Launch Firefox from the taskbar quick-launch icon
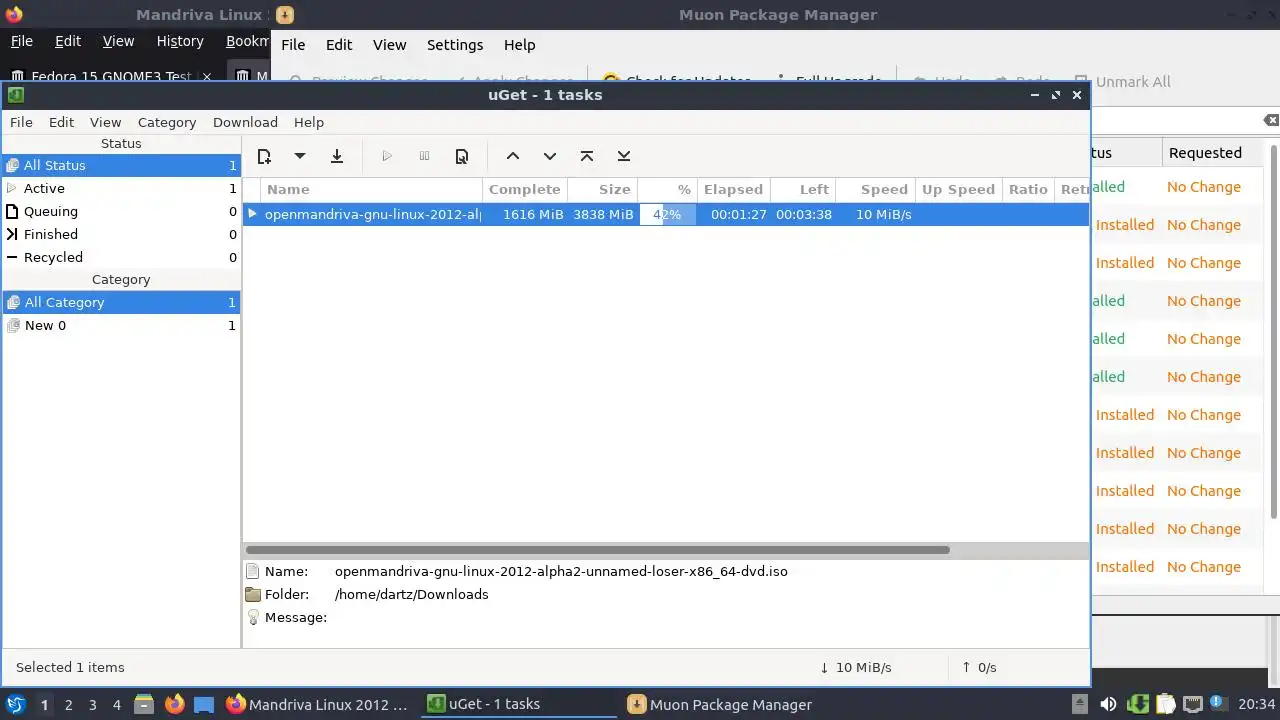This screenshot has height=720, width=1280. [174, 704]
